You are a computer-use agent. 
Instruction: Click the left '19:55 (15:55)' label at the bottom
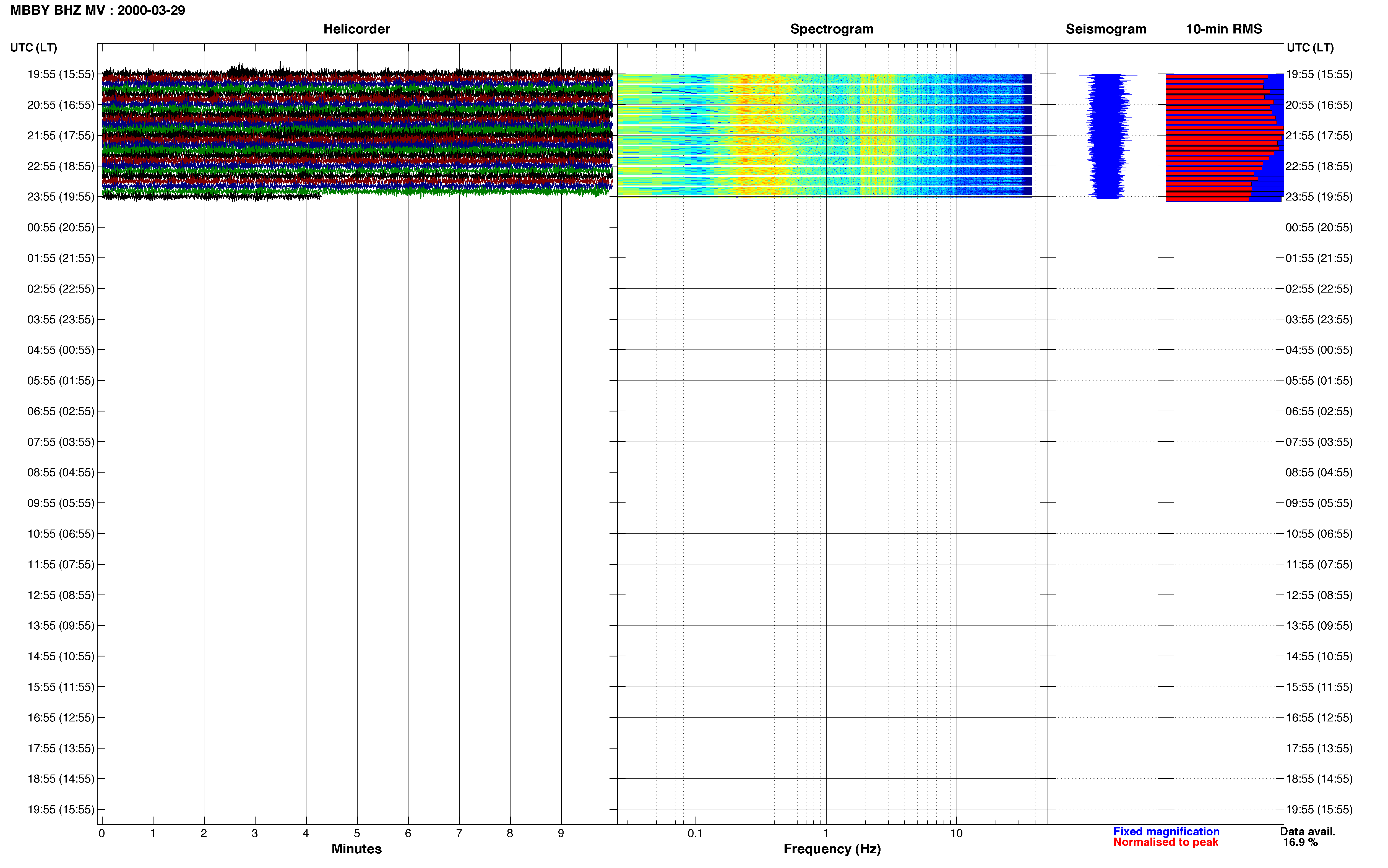coord(61,809)
